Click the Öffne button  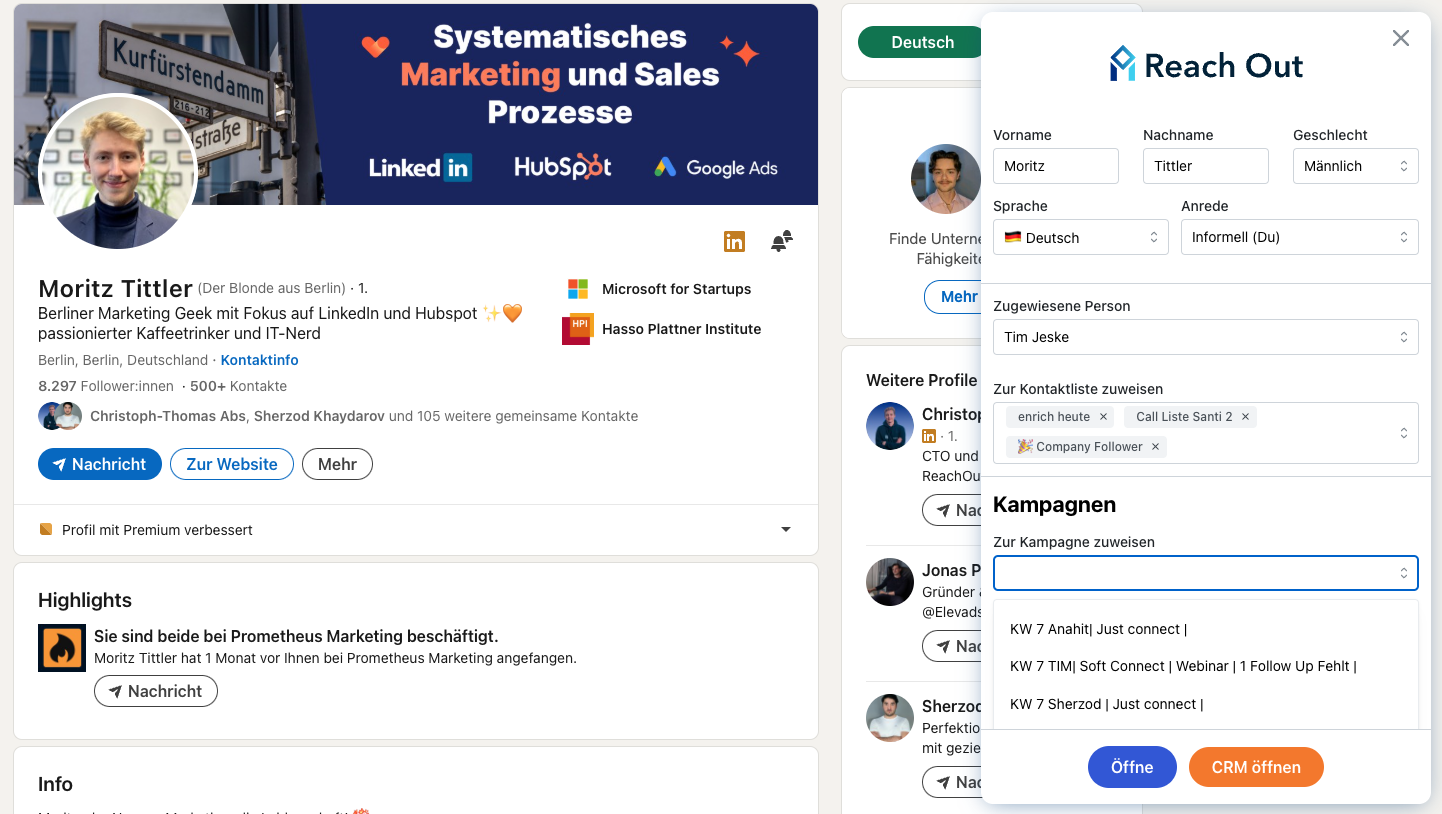1132,767
